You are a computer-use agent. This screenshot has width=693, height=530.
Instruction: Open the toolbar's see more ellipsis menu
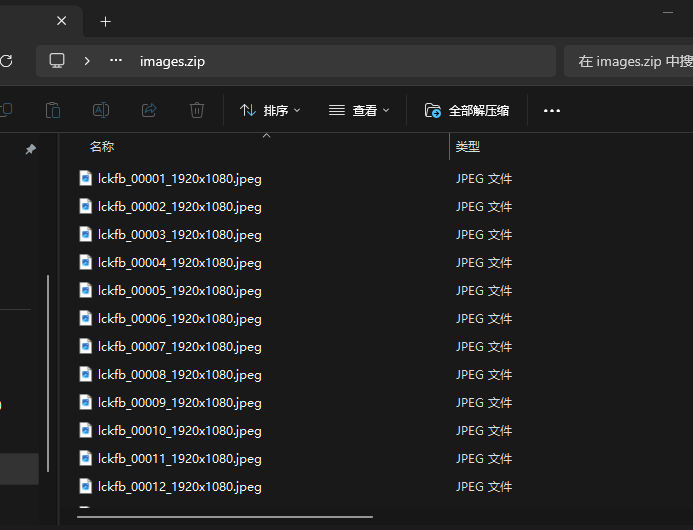(551, 110)
